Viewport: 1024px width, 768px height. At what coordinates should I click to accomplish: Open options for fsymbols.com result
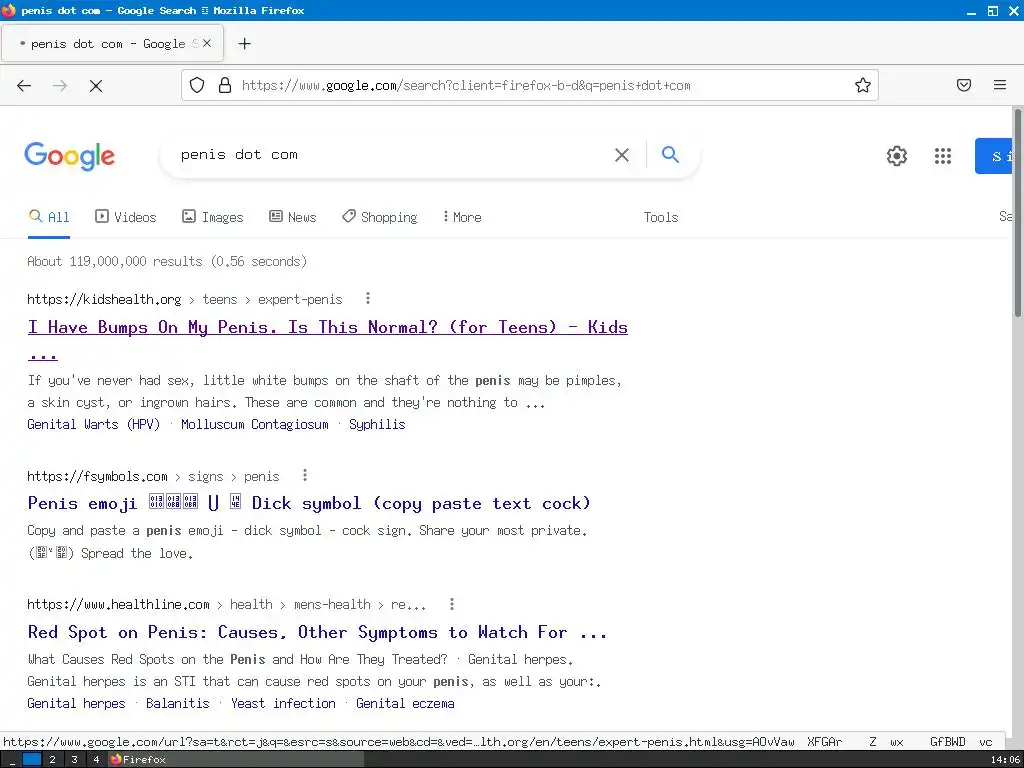click(x=305, y=475)
